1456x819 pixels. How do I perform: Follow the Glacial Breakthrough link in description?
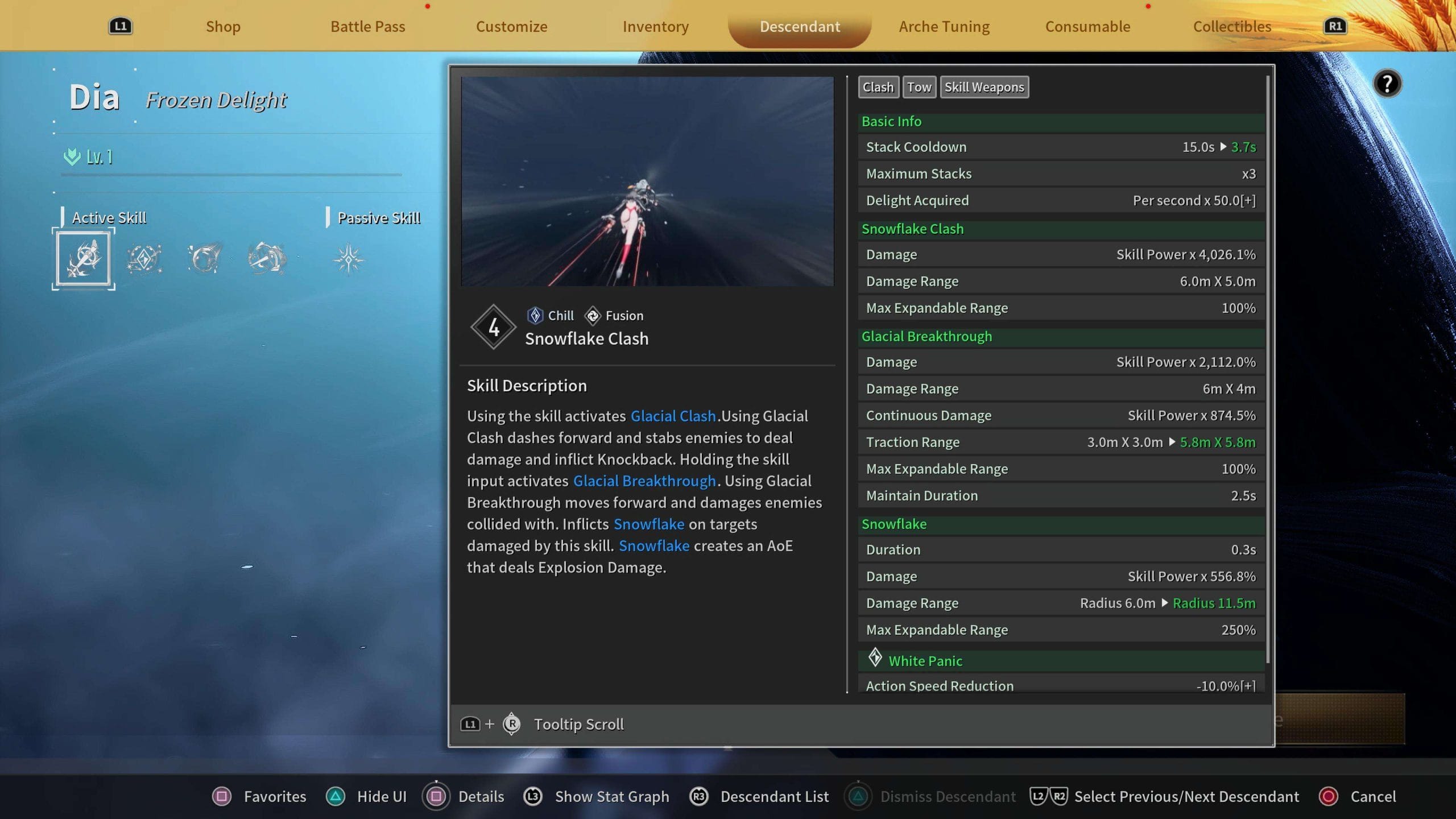click(644, 481)
